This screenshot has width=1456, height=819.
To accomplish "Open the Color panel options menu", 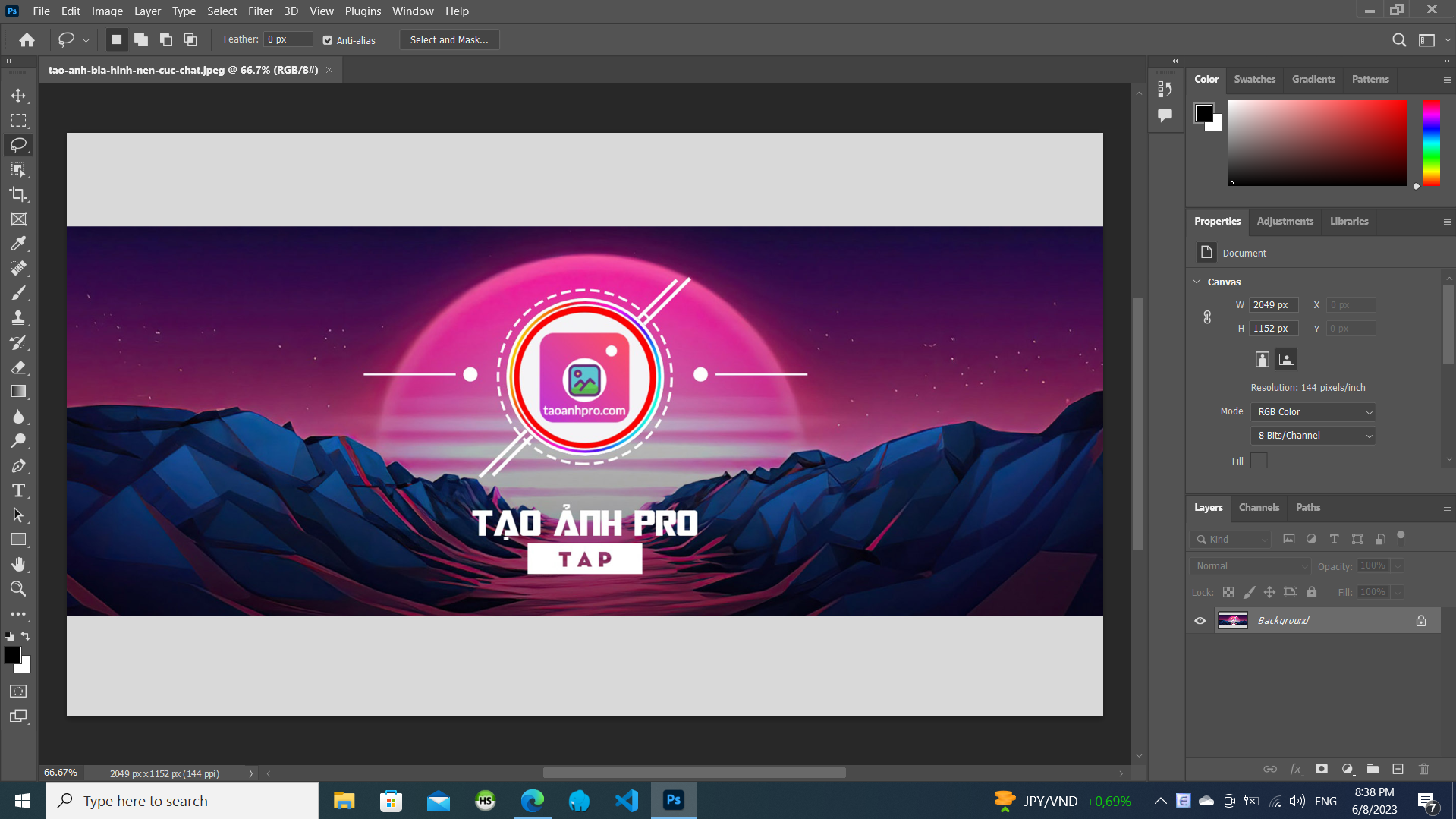I will point(1447,80).
